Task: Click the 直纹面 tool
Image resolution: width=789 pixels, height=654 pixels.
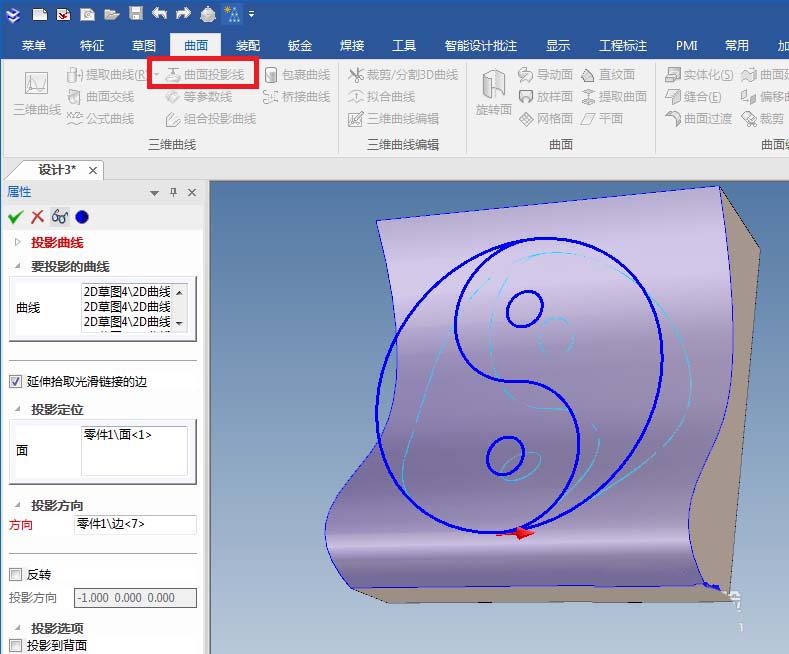Action: coord(608,75)
